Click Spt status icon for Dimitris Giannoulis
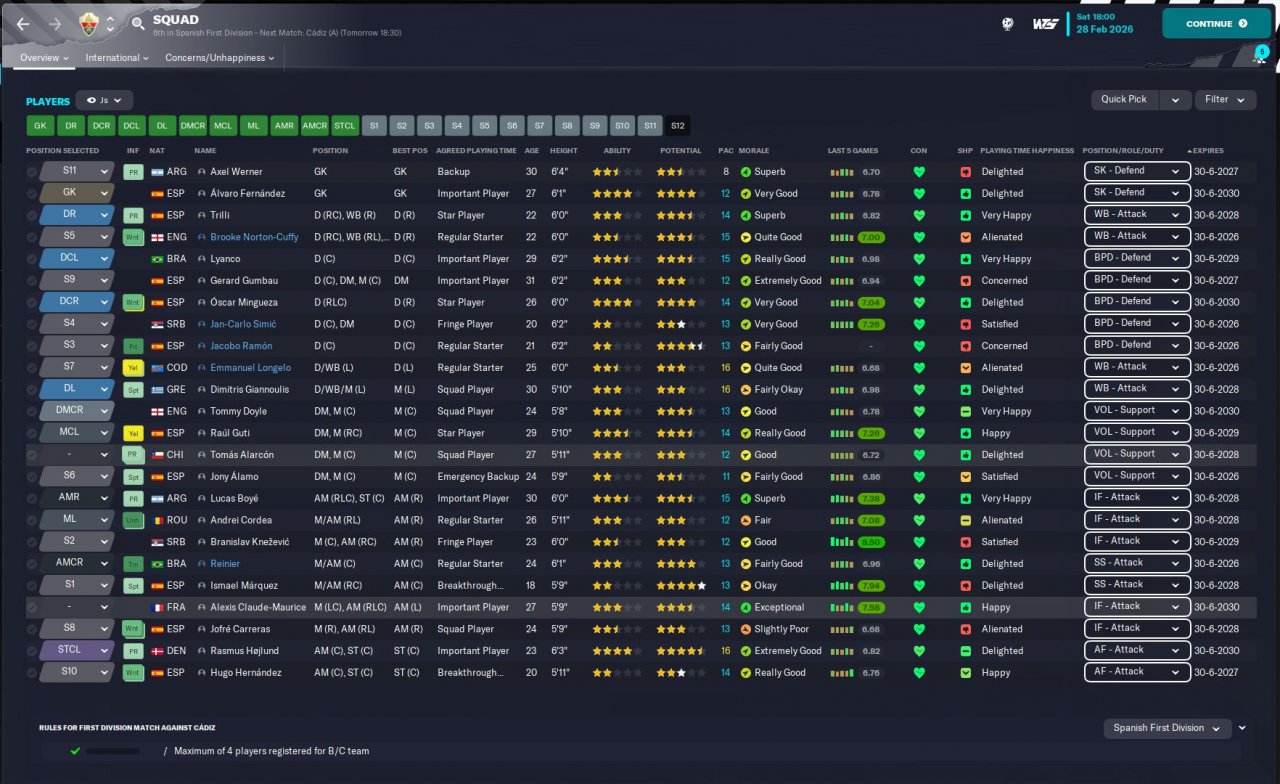Image resolution: width=1280 pixels, height=784 pixels. [x=133, y=390]
